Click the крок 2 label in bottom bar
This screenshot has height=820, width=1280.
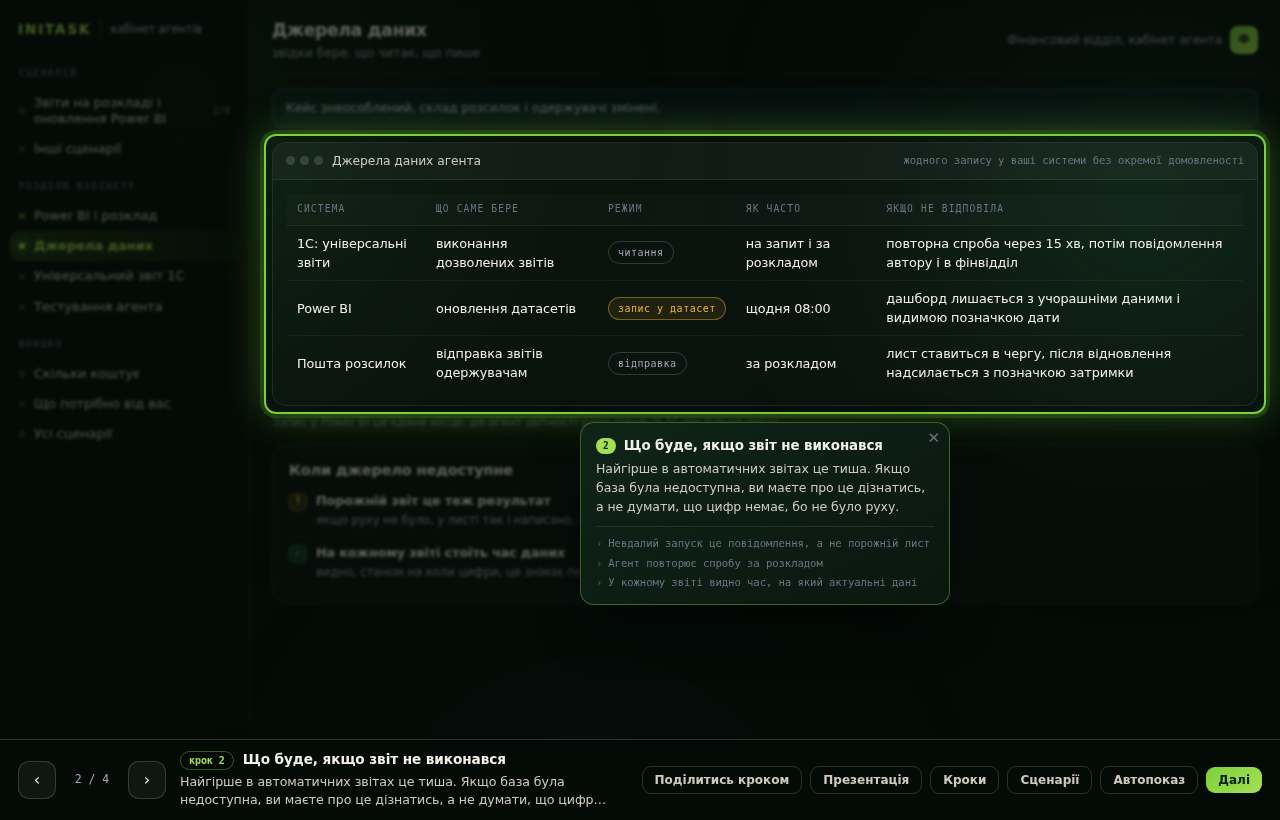[207, 760]
